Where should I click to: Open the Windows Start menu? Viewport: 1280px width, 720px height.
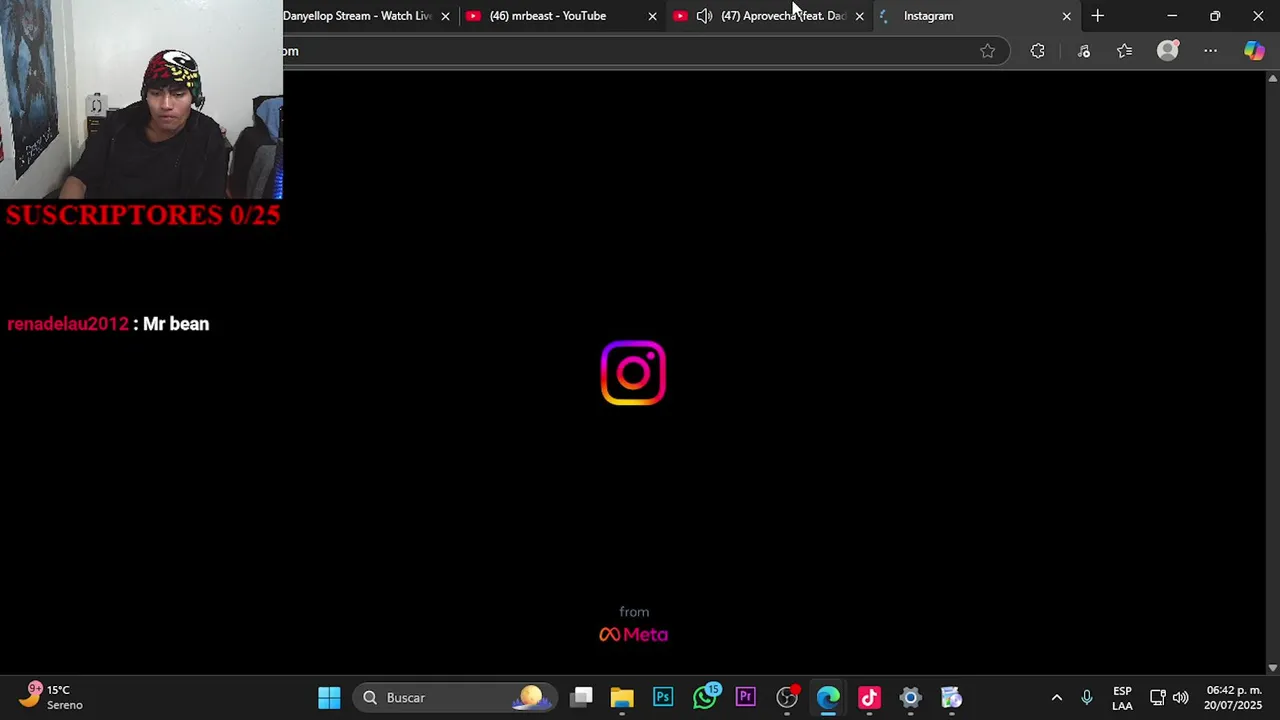point(329,697)
